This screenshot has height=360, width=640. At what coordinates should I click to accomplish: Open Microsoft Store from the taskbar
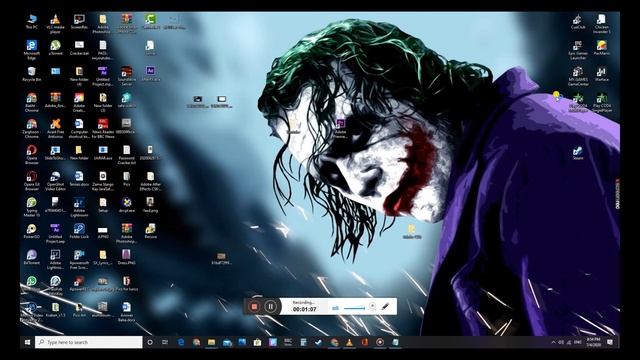pyautogui.click(x=257, y=342)
